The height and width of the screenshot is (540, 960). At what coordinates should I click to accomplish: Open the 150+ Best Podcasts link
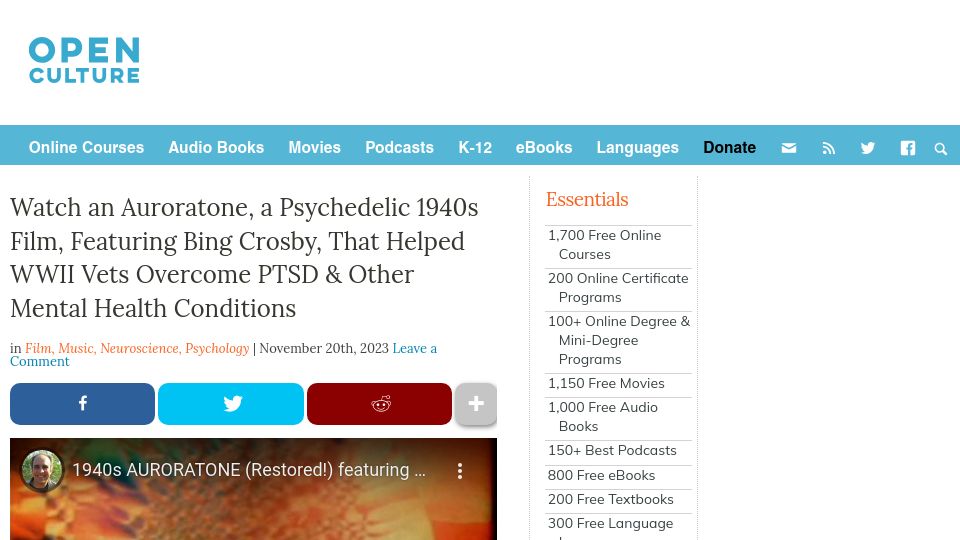coord(612,450)
